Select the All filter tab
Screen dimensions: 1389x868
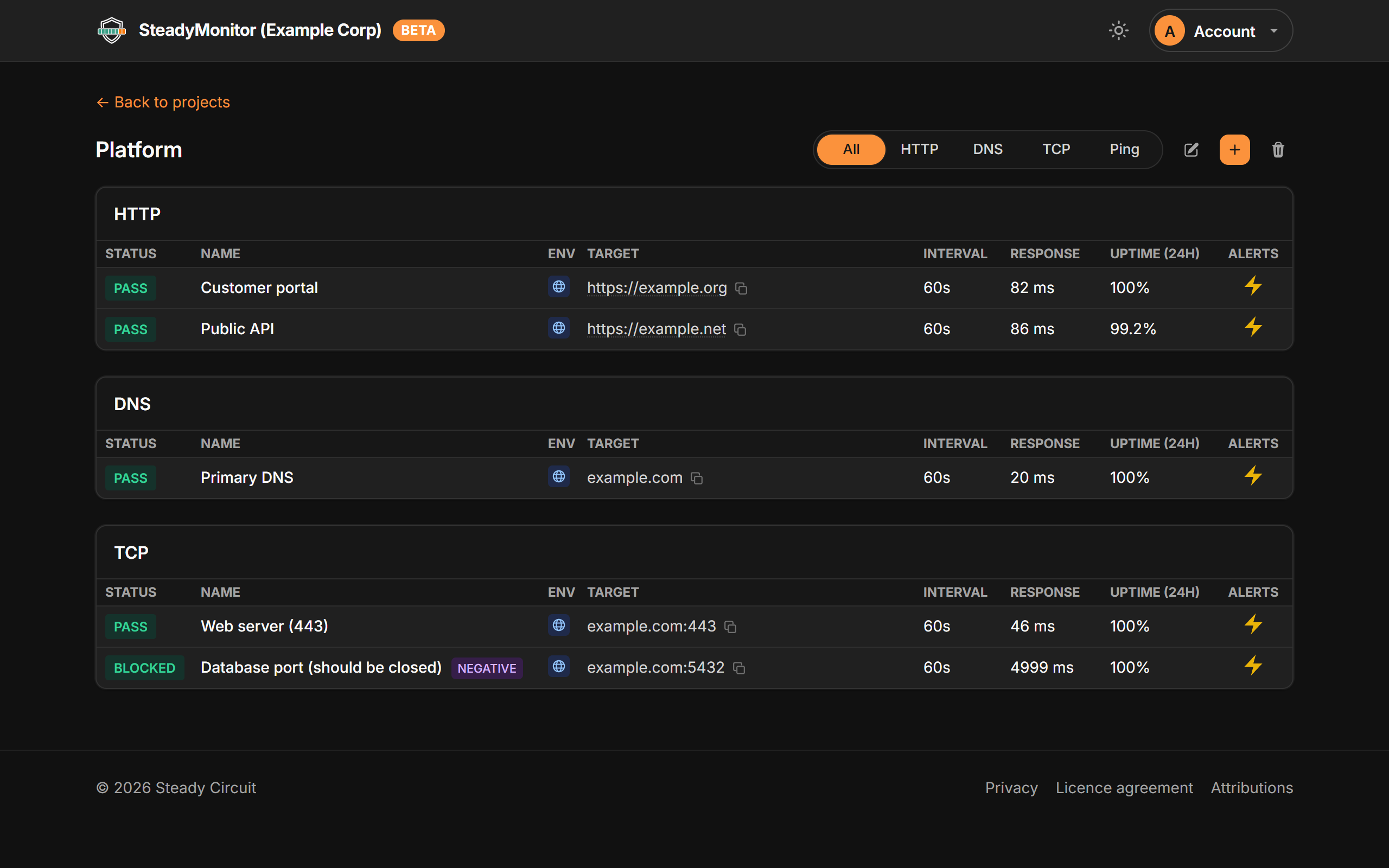pyautogui.click(x=851, y=149)
